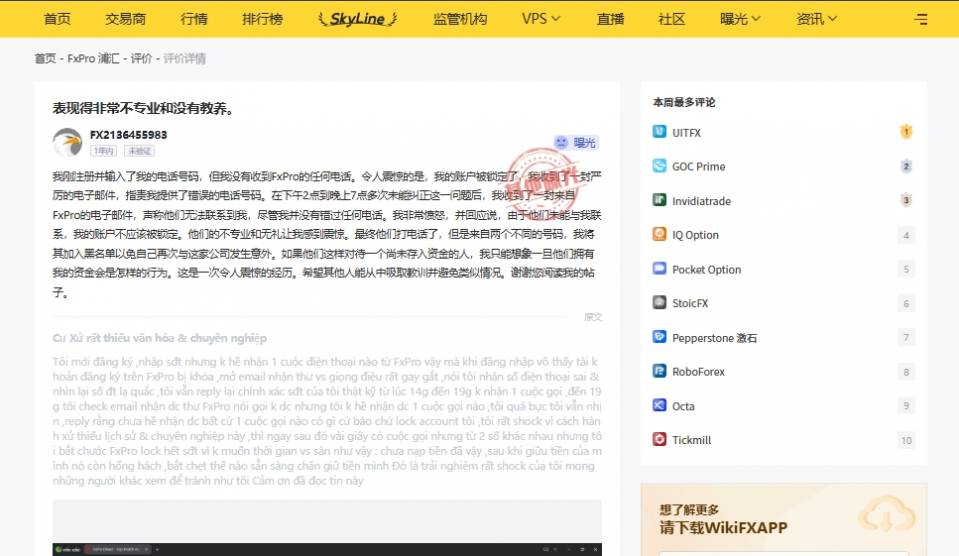
Task: Click the 未验证 tag under username
Action: click(x=139, y=150)
